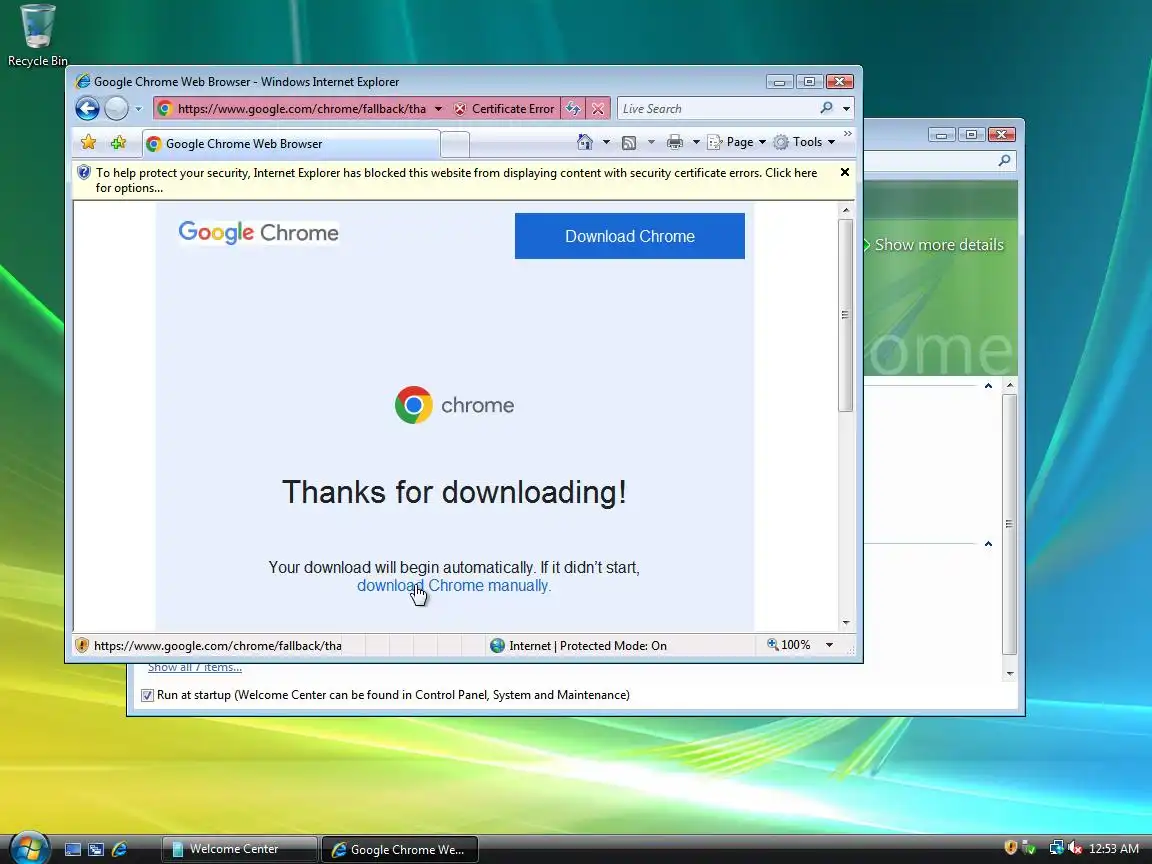
Task: Collapse upper section chevron in Welcome Center
Action: coord(988,386)
